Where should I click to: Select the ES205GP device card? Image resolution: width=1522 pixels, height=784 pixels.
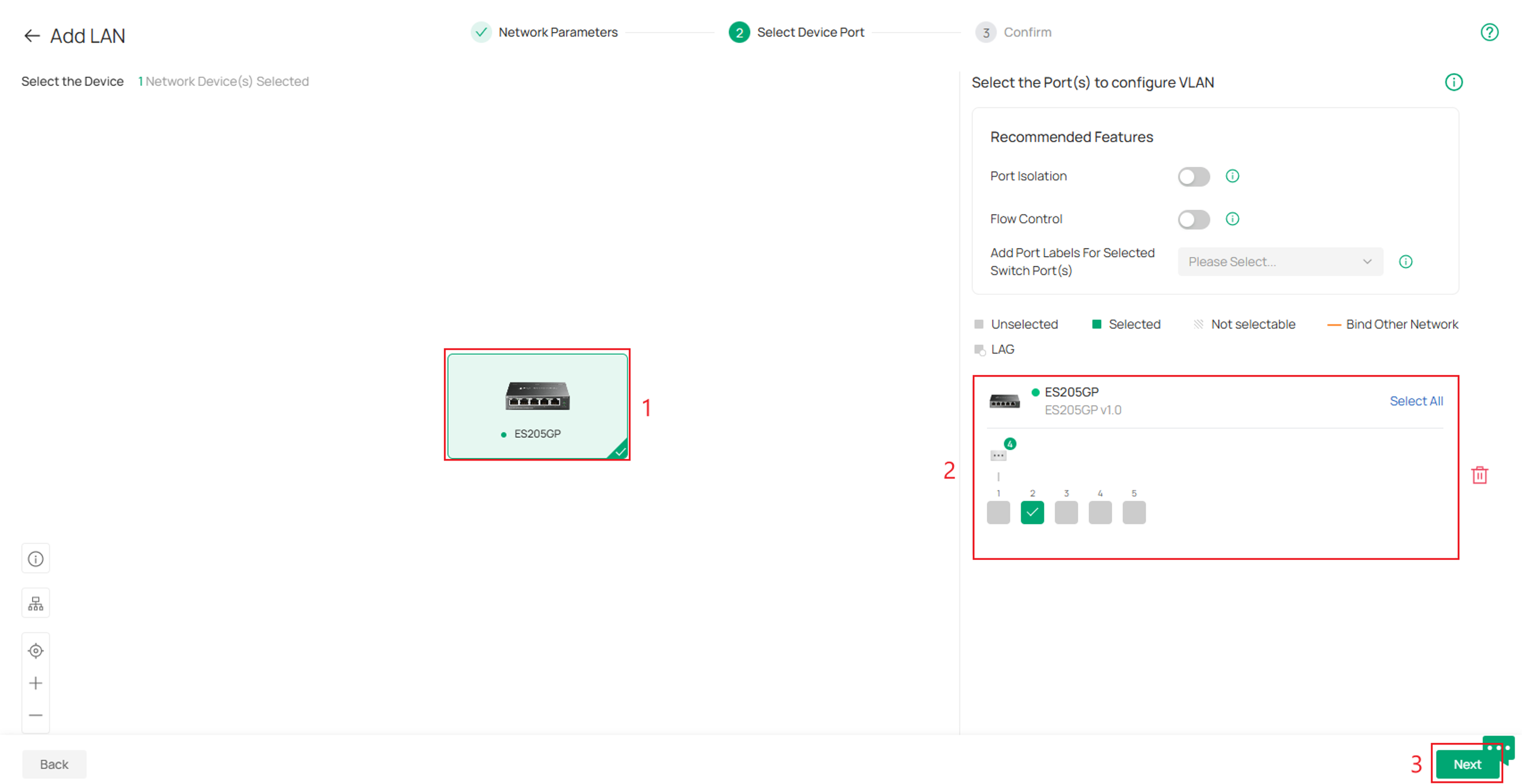click(537, 406)
